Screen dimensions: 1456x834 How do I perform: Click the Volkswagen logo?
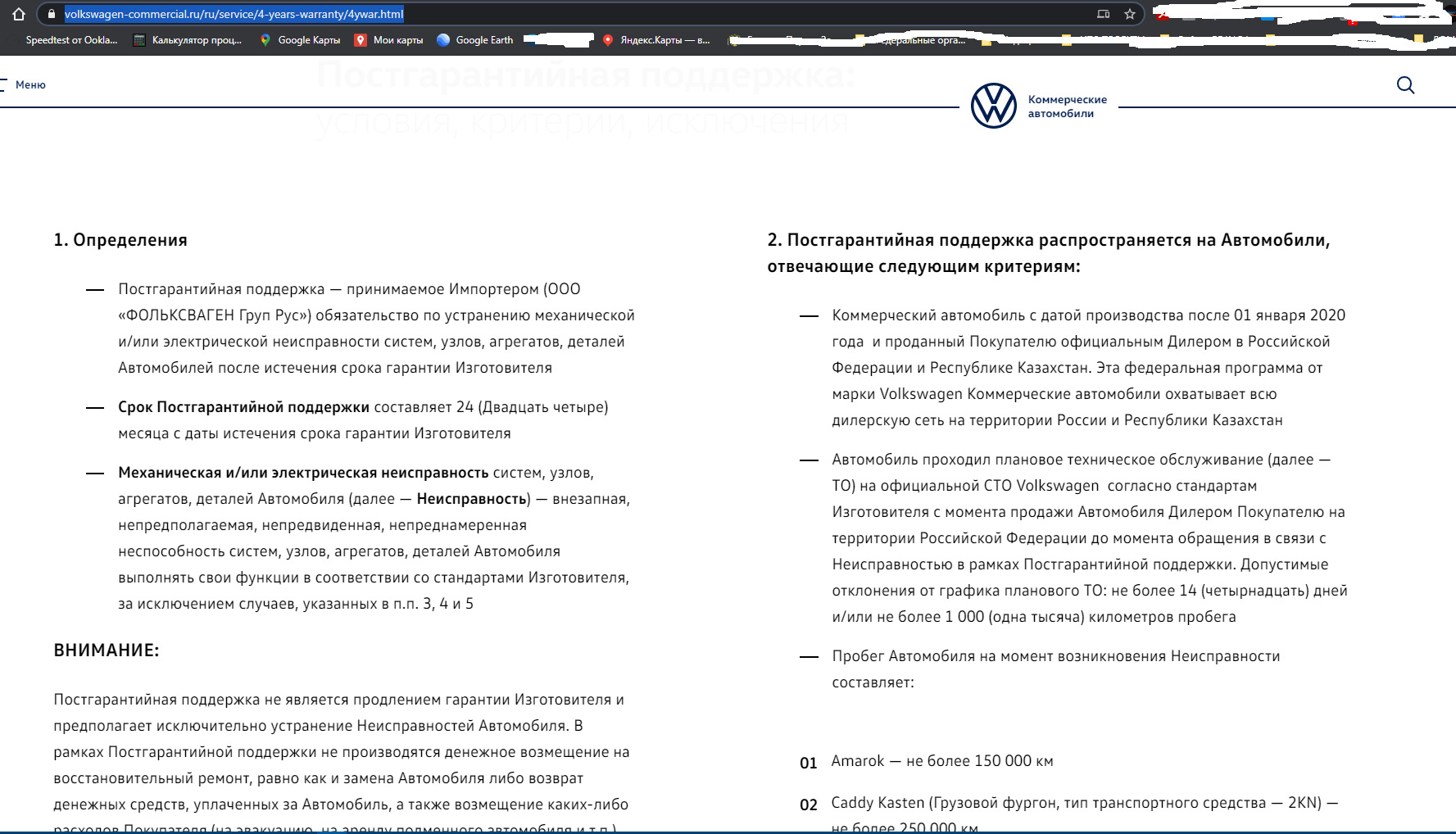coord(993,106)
